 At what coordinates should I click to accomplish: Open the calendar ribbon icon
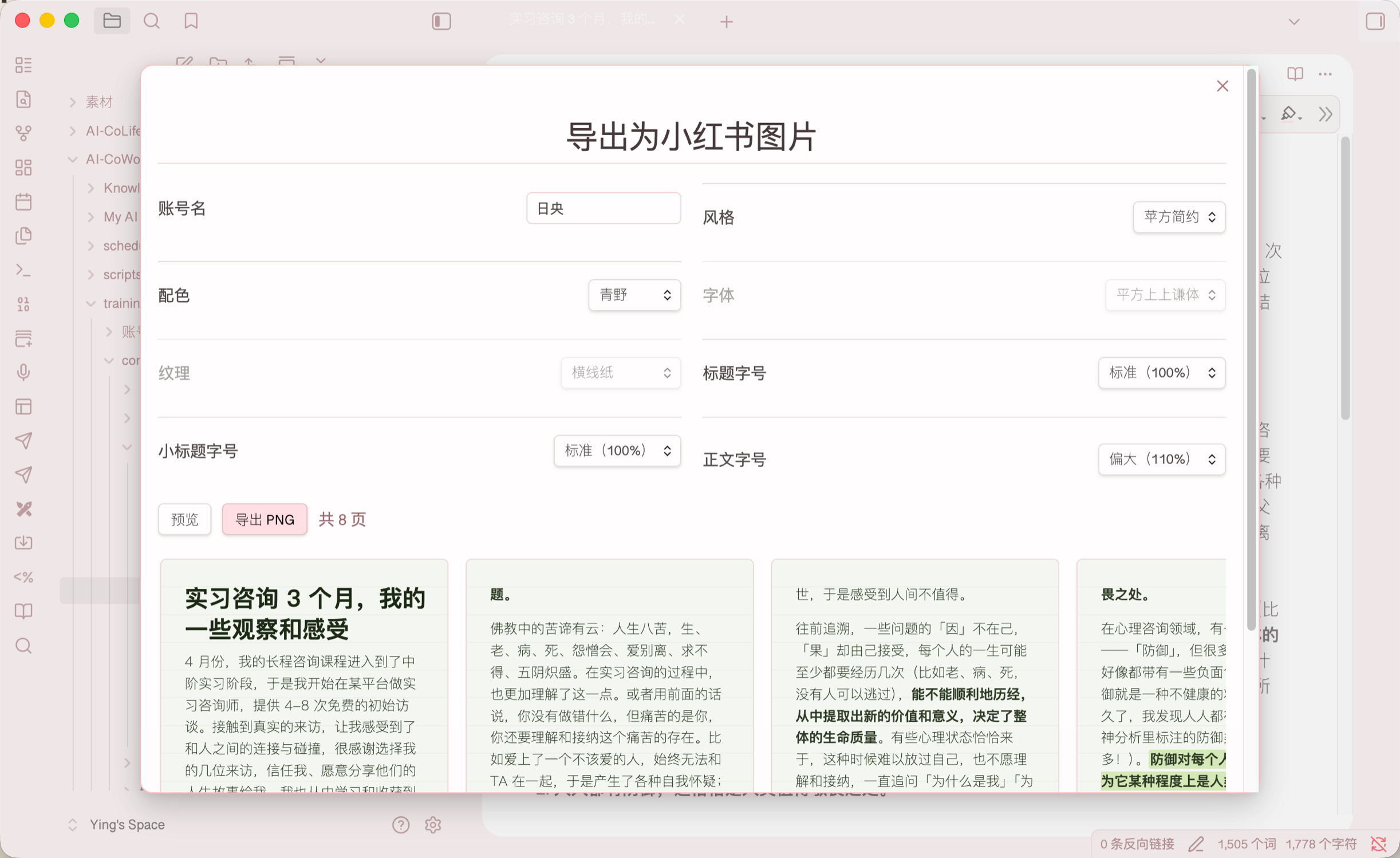click(23, 201)
